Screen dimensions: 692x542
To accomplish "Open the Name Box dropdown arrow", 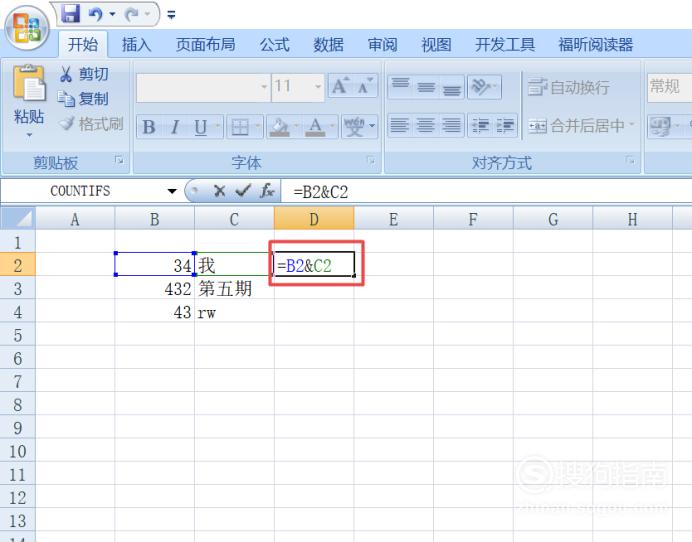I will [172, 191].
